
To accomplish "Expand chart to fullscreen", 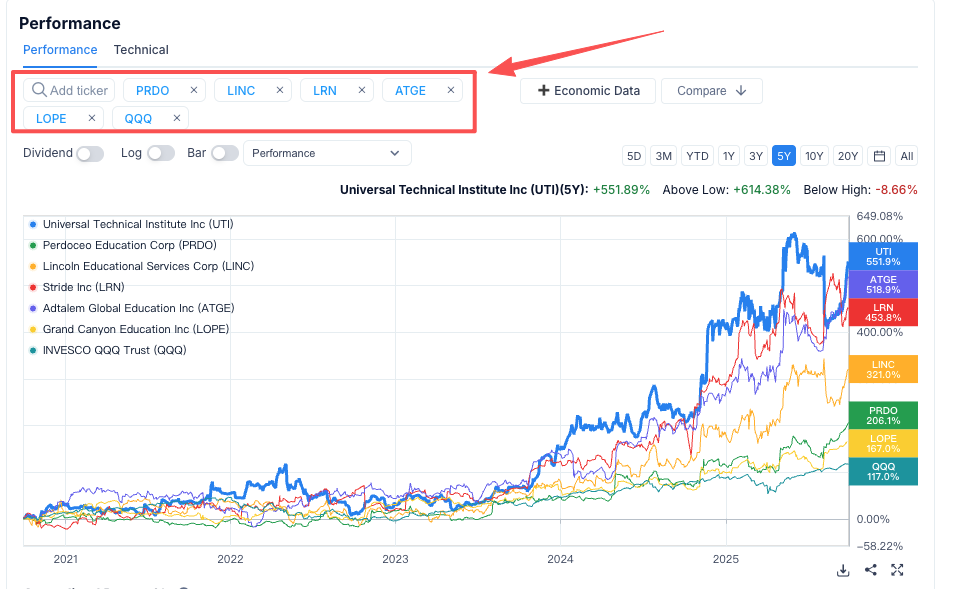I will coord(897,570).
